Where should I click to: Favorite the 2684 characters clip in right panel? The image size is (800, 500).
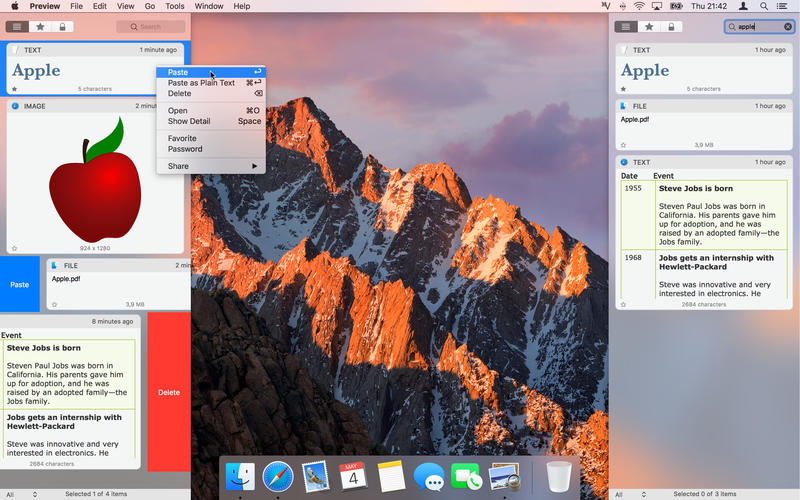point(623,305)
